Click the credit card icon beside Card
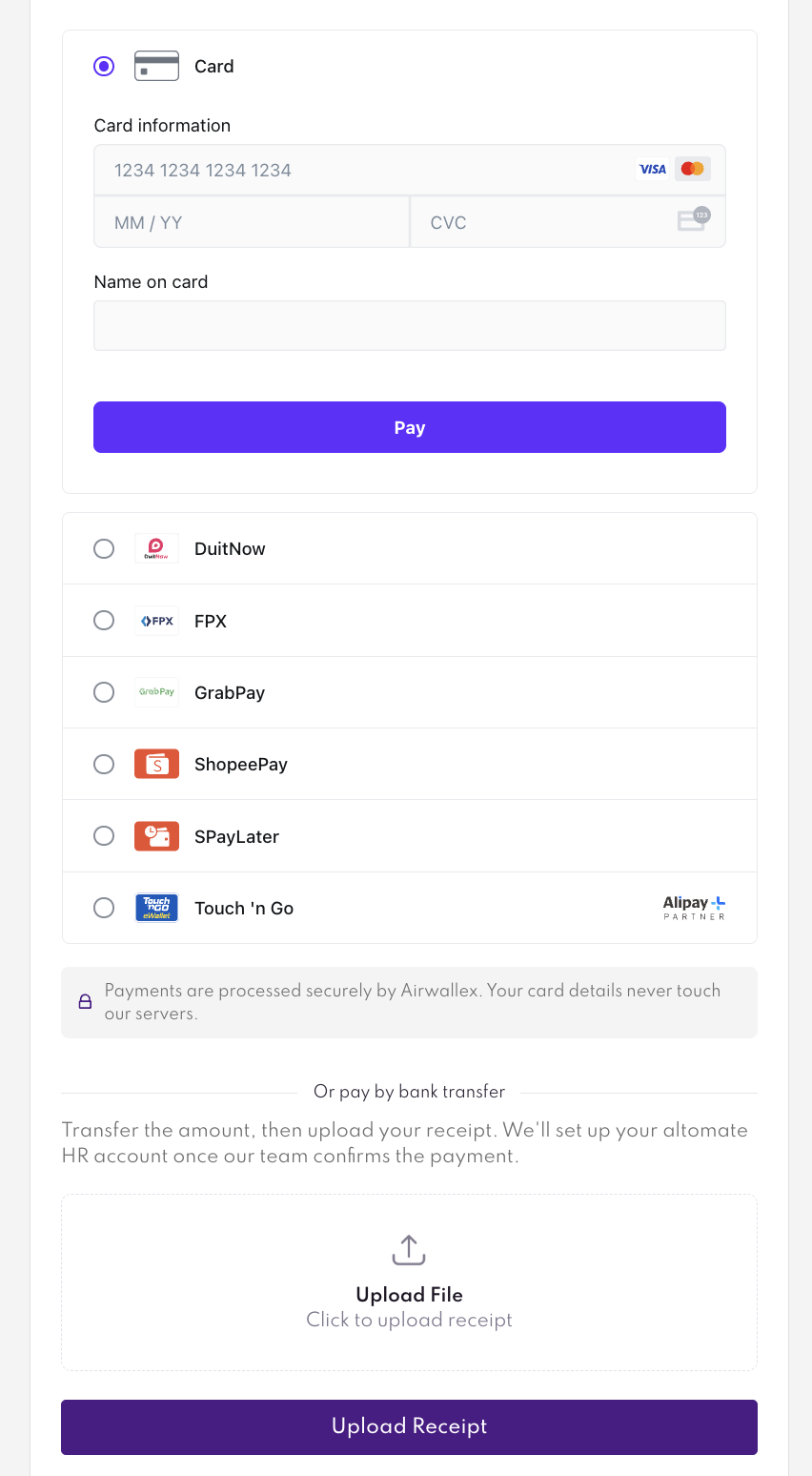This screenshot has width=812, height=1476. tap(156, 66)
